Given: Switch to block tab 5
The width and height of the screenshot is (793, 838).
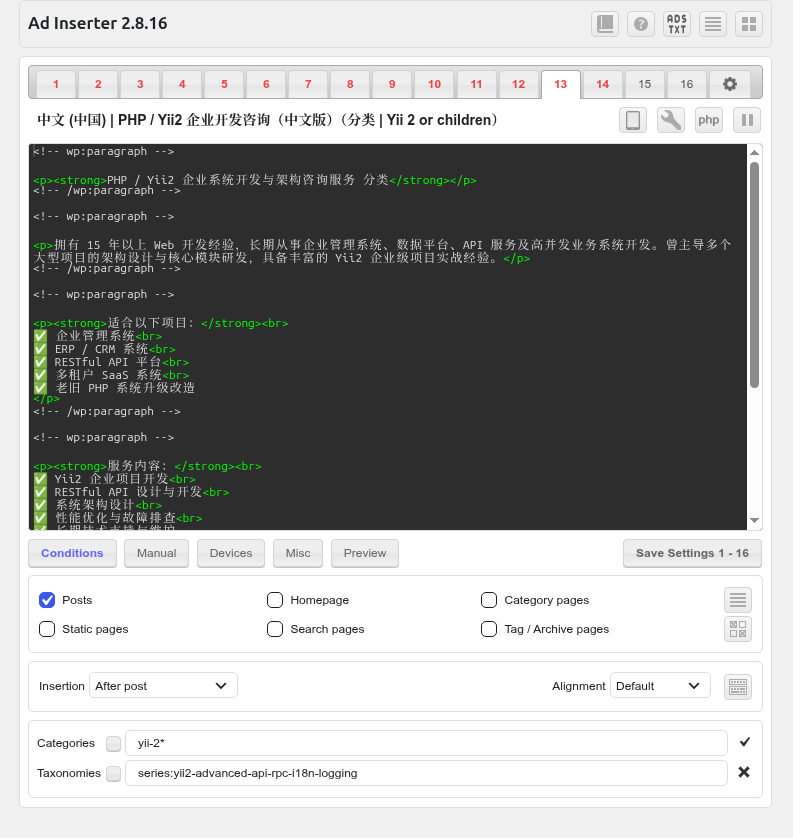Looking at the screenshot, I should pyautogui.click(x=224, y=84).
